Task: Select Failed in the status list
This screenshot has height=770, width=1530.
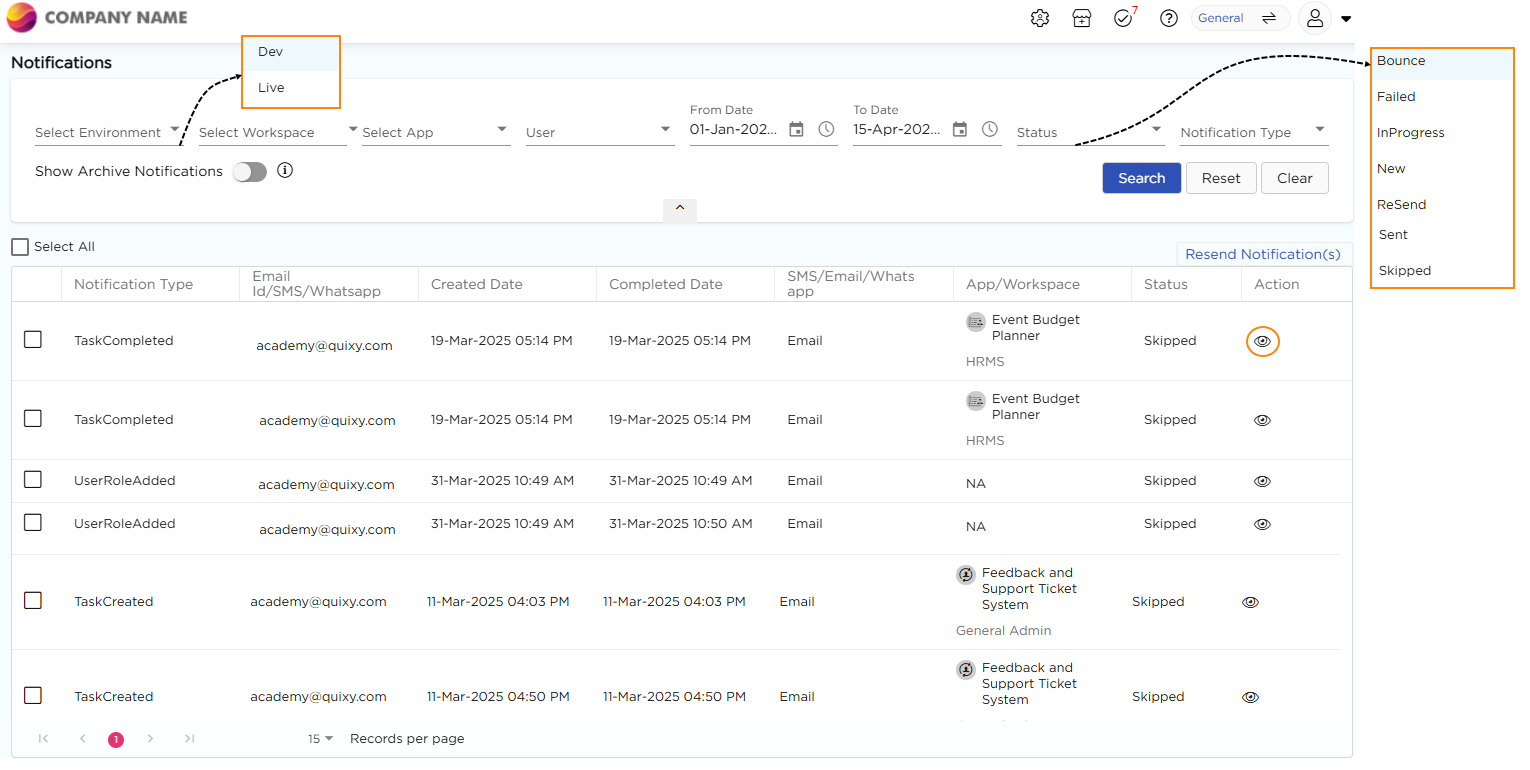Action: click(1396, 97)
